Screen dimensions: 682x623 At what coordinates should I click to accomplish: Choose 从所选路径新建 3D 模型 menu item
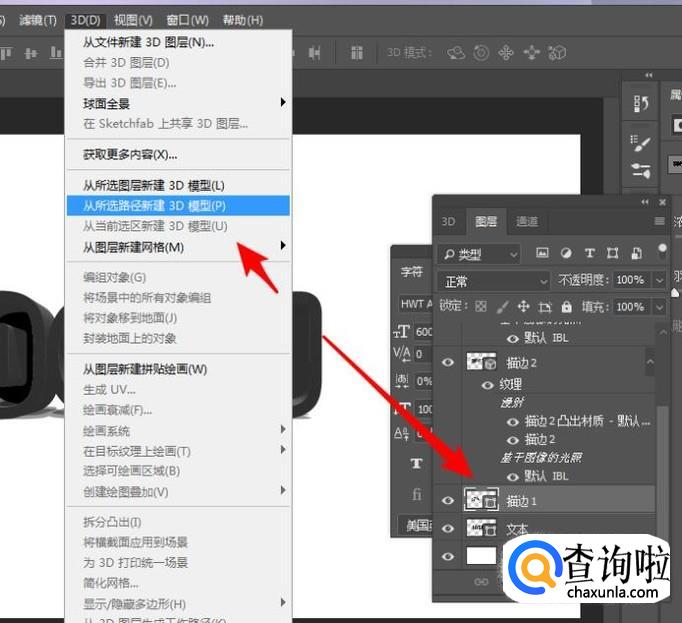pyautogui.click(x=154, y=205)
